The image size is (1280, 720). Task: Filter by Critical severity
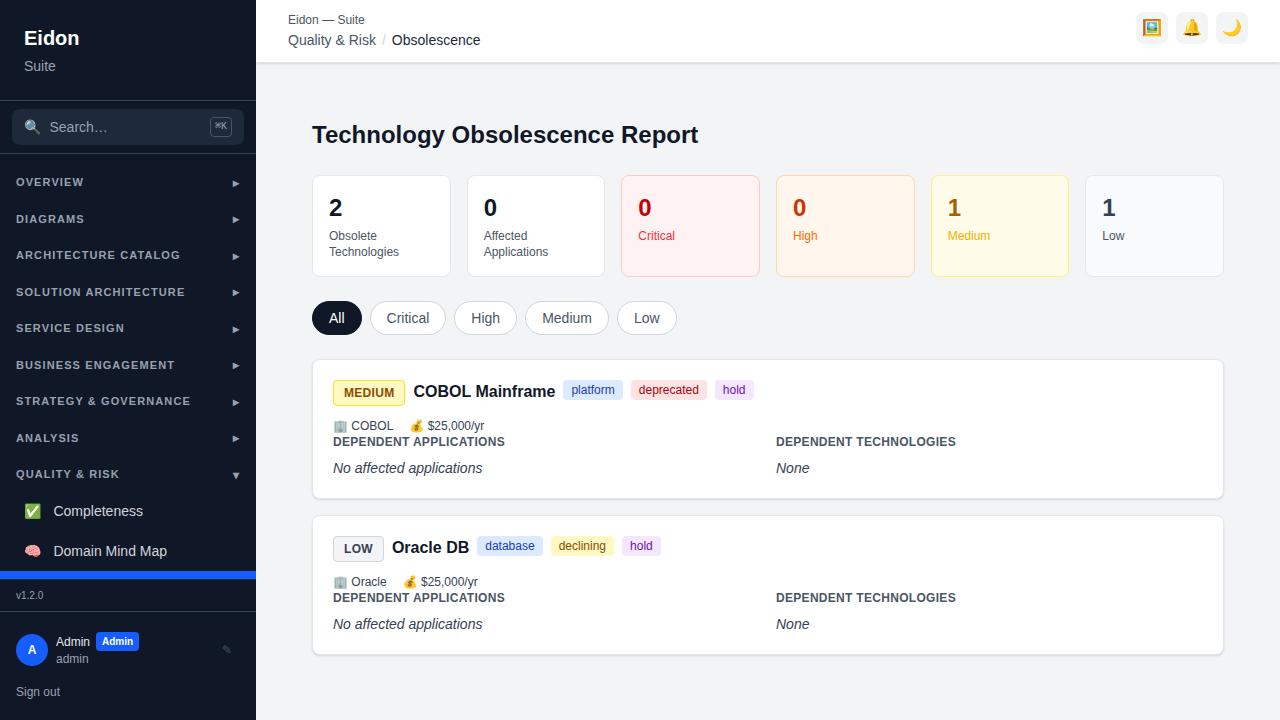tap(408, 318)
